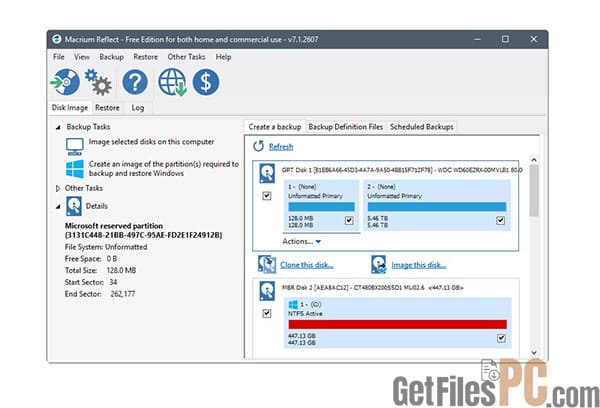Viewport: 600px width, 408px height.
Task: Toggle the 447.13 GB partition checkbox
Action: tap(501, 338)
